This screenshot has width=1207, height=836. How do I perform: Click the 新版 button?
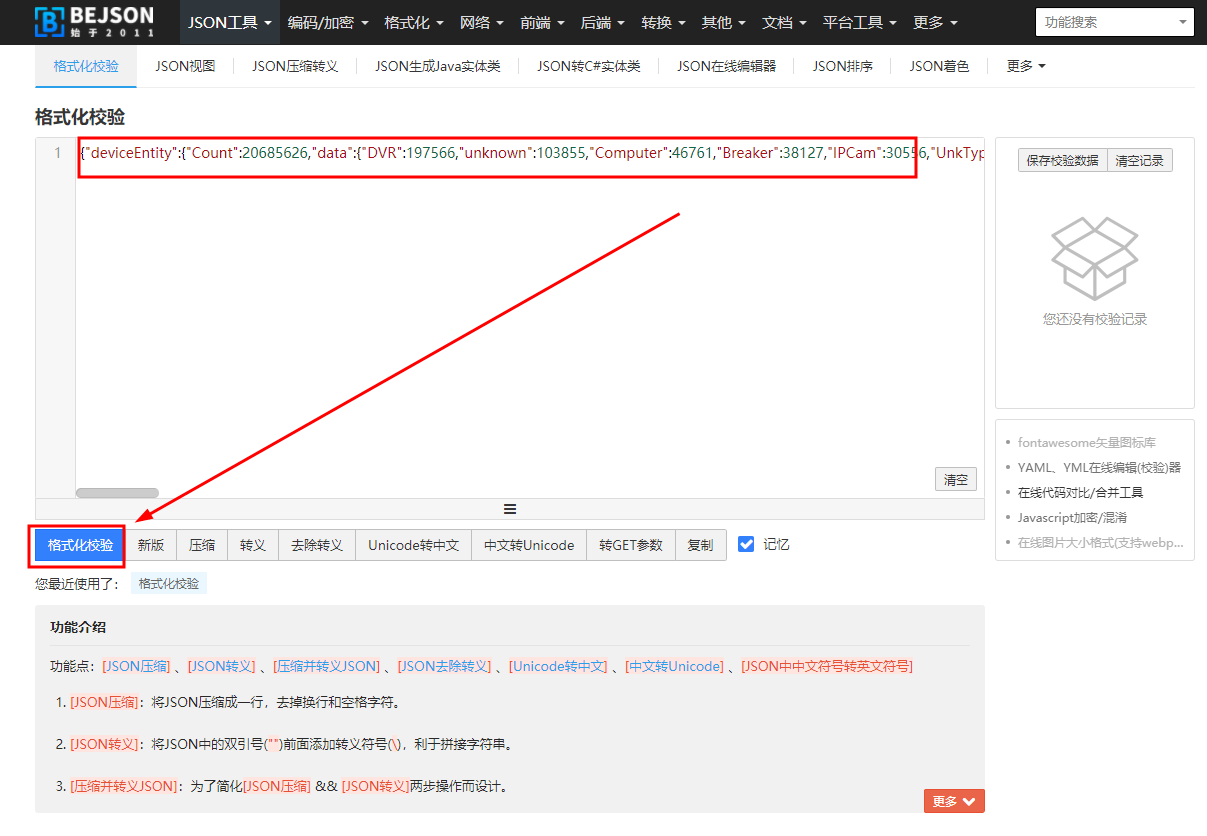click(151, 545)
